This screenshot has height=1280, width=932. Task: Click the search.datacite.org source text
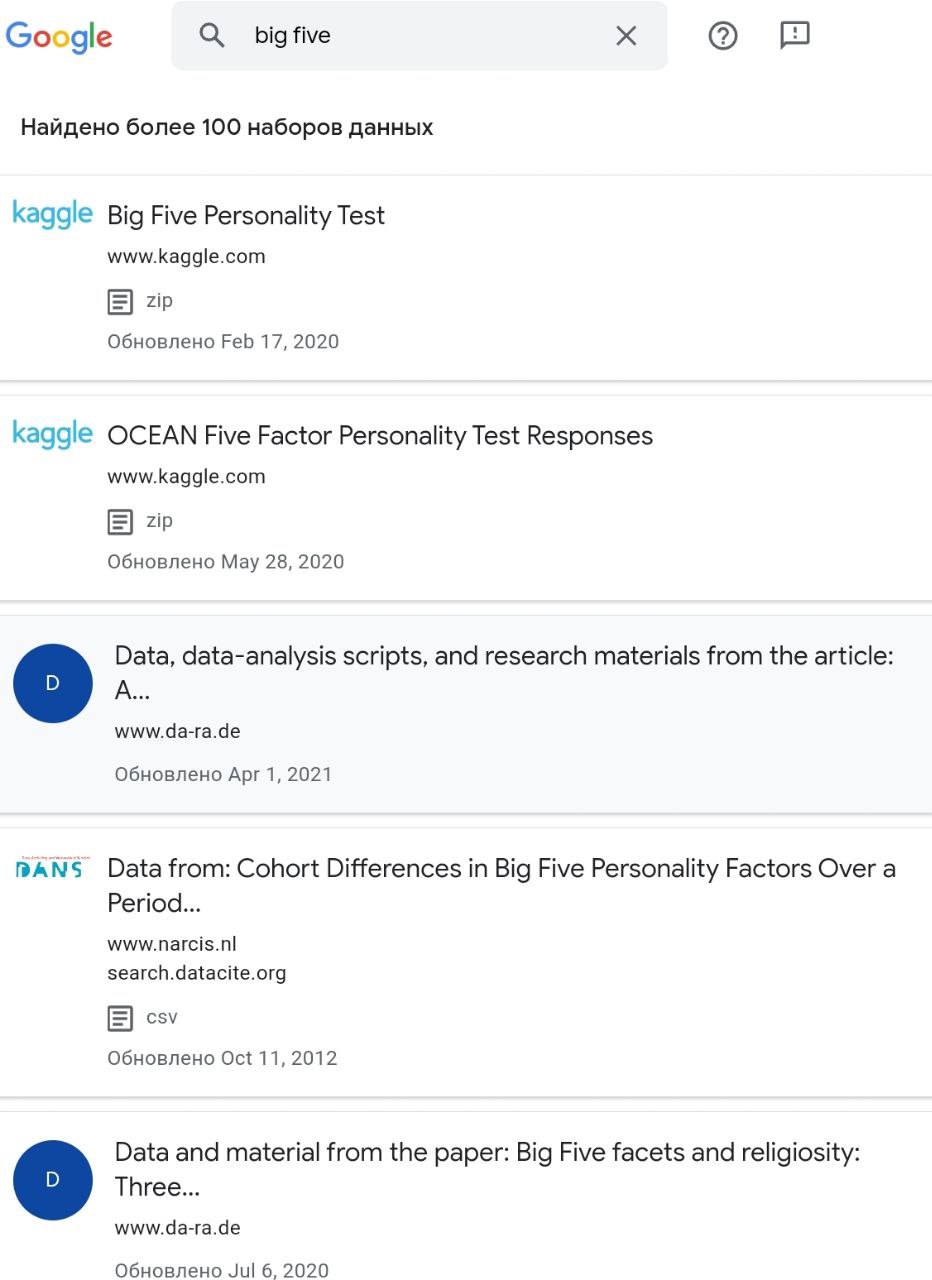pos(197,973)
